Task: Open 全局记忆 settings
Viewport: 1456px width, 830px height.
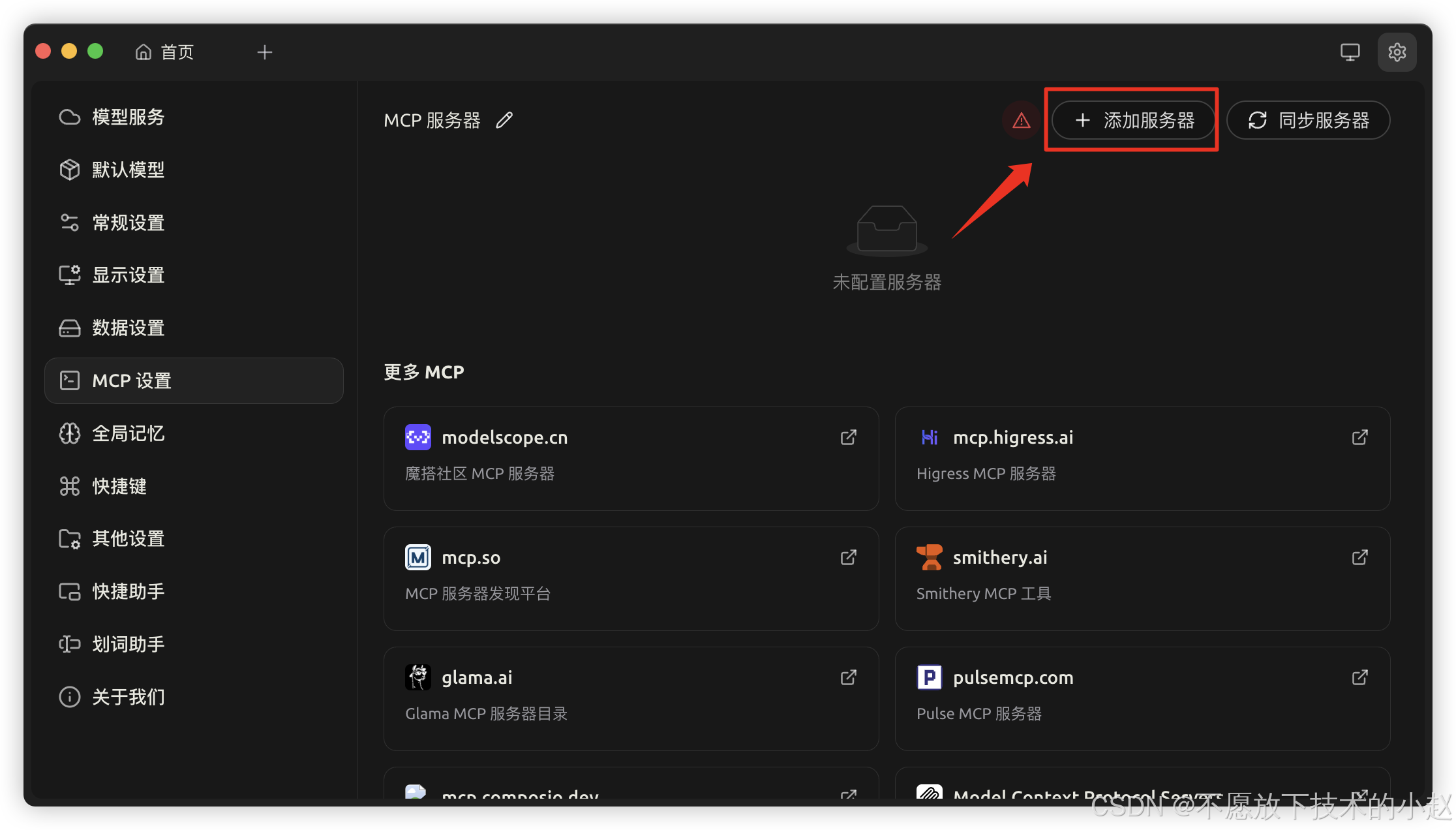Action: (194, 433)
